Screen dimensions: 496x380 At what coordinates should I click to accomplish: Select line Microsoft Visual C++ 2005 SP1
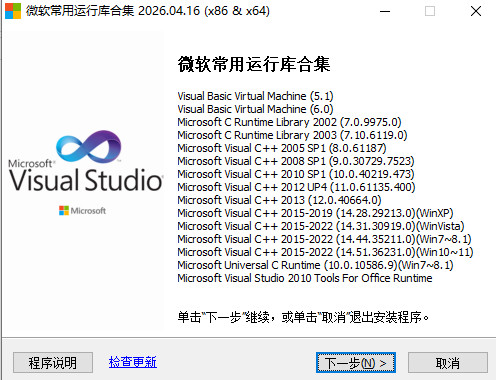[x=282, y=148]
